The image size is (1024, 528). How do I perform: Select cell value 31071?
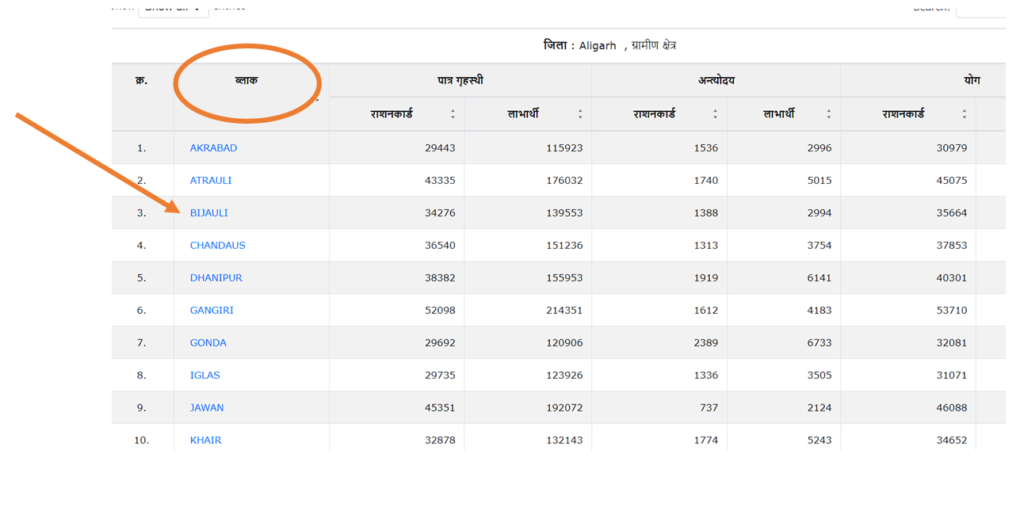click(952, 376)
